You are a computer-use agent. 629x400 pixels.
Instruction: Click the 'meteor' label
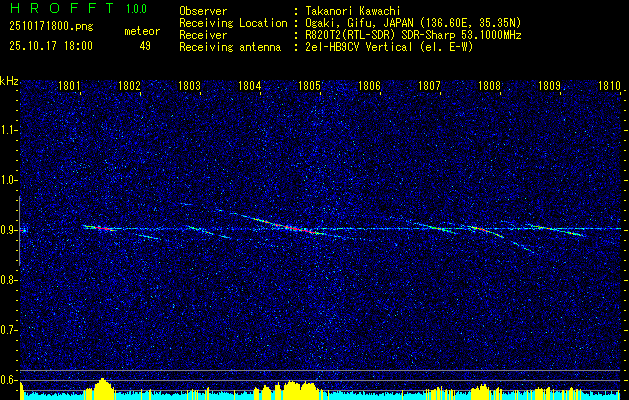(x=142, y=31)
